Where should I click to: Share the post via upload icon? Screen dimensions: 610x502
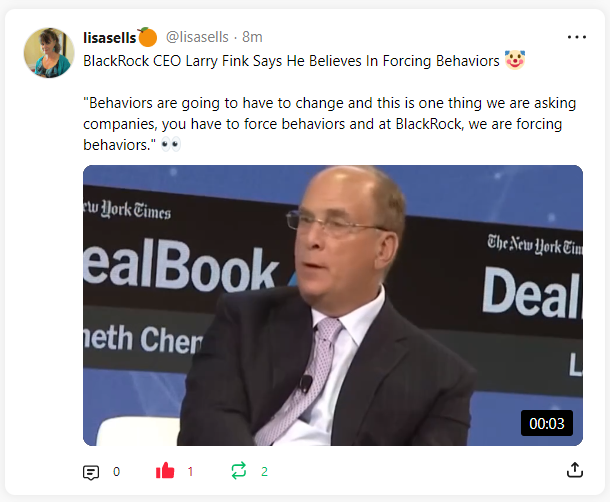575,470
